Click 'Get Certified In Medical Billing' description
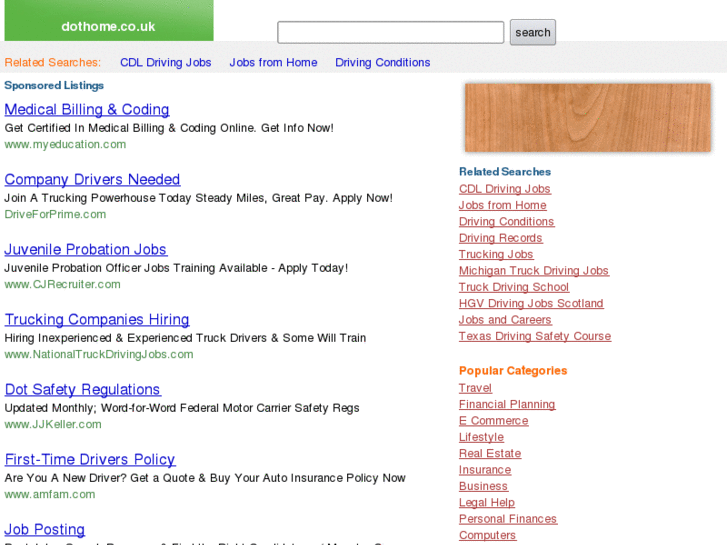The height and width of the screenshot is (545, 727). [x=169, y=128]
